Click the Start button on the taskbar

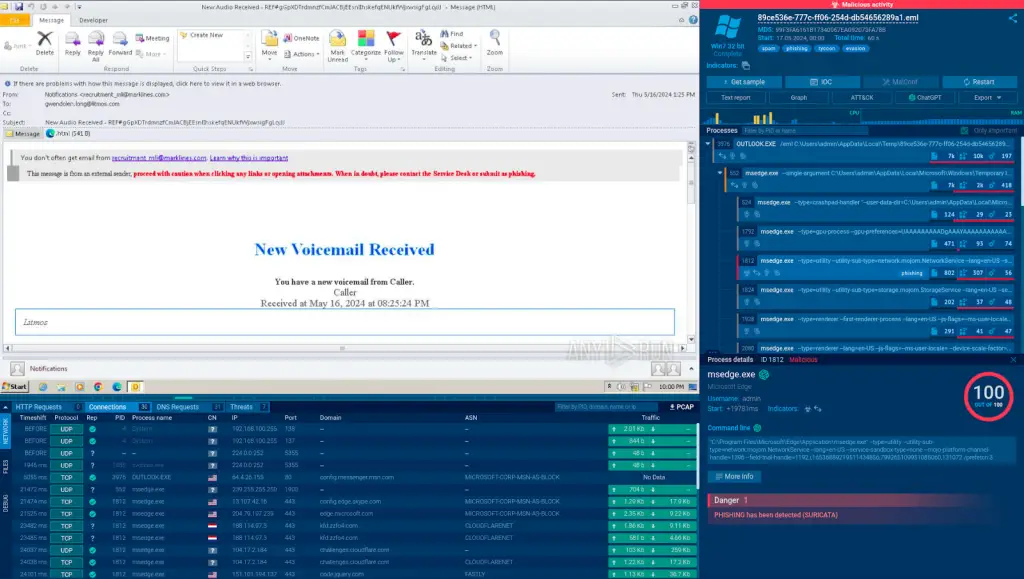(x=15, y=386)
